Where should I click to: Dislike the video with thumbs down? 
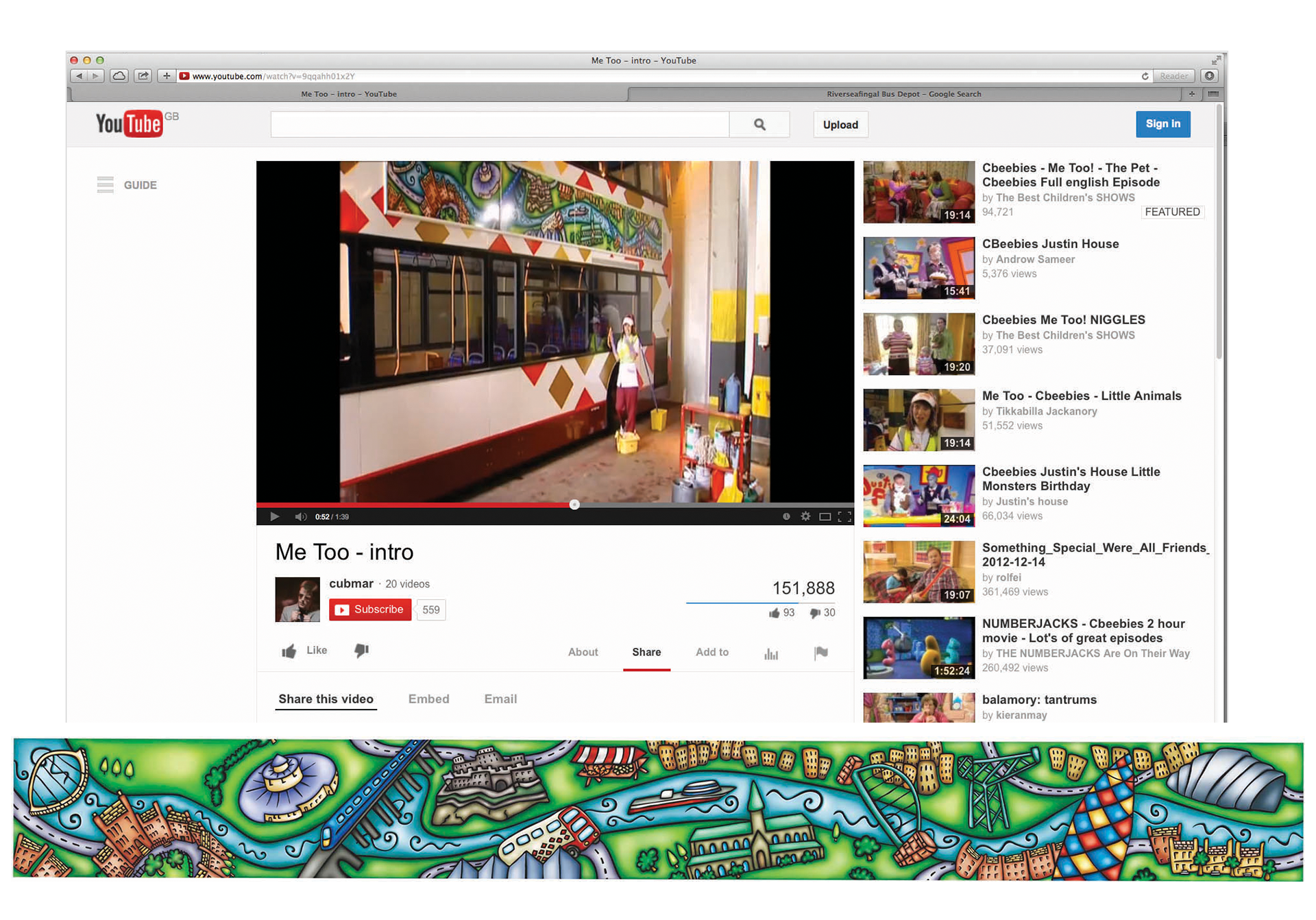click(x=361, y=651)
